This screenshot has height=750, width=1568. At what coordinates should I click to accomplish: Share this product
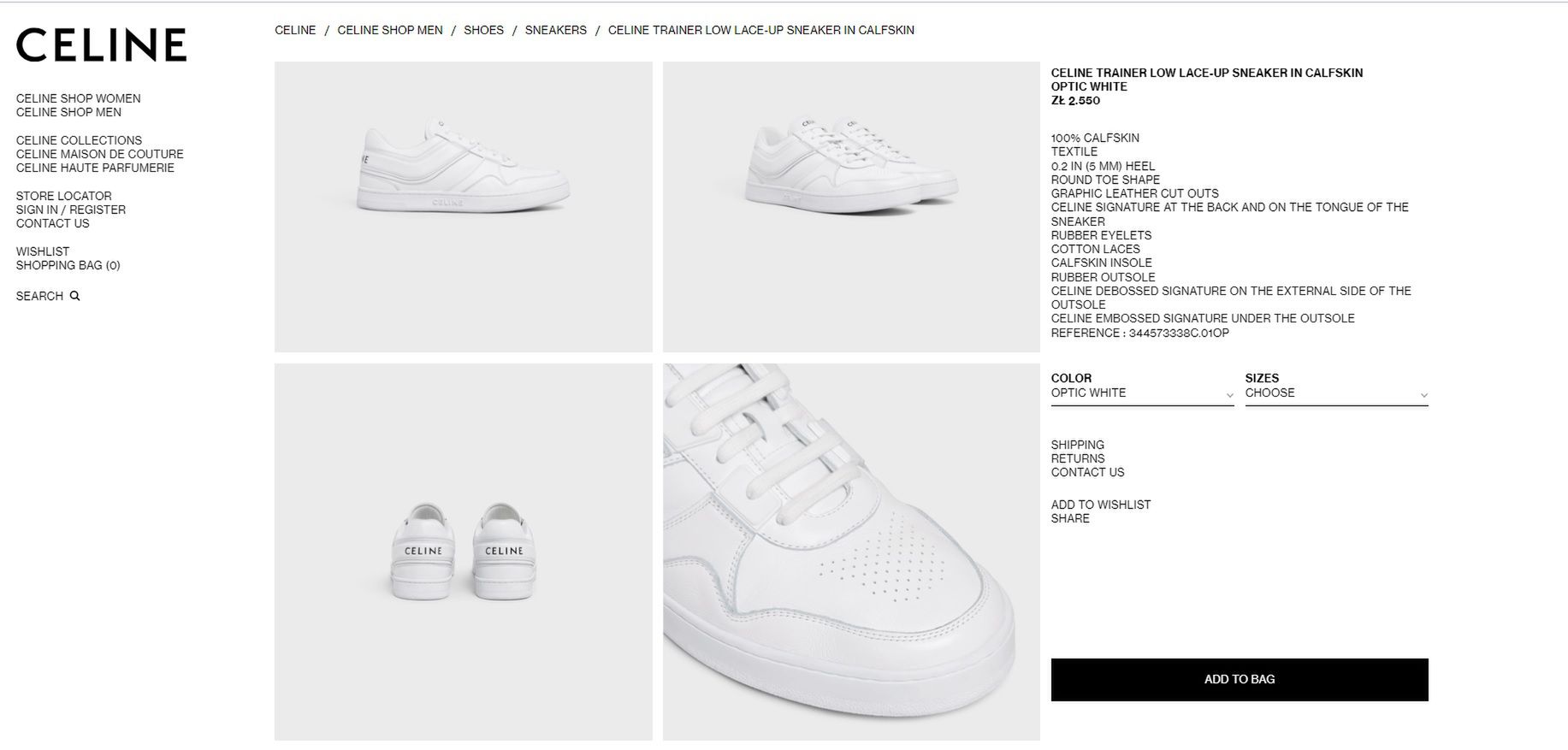1070,518
